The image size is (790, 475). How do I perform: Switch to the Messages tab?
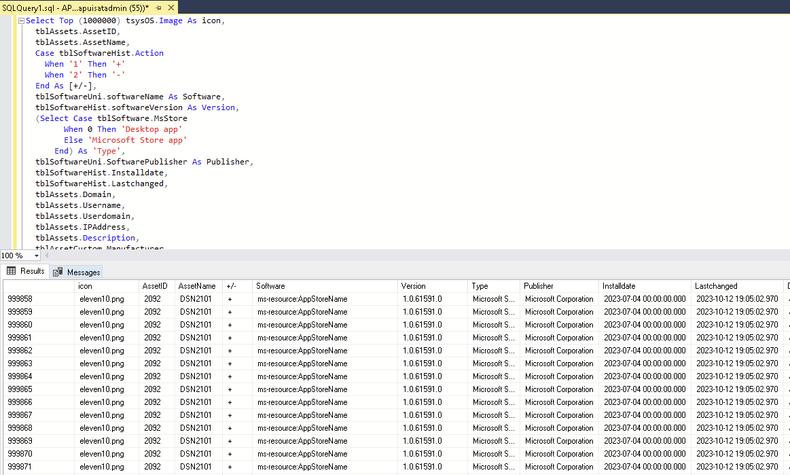pos(83,272)
